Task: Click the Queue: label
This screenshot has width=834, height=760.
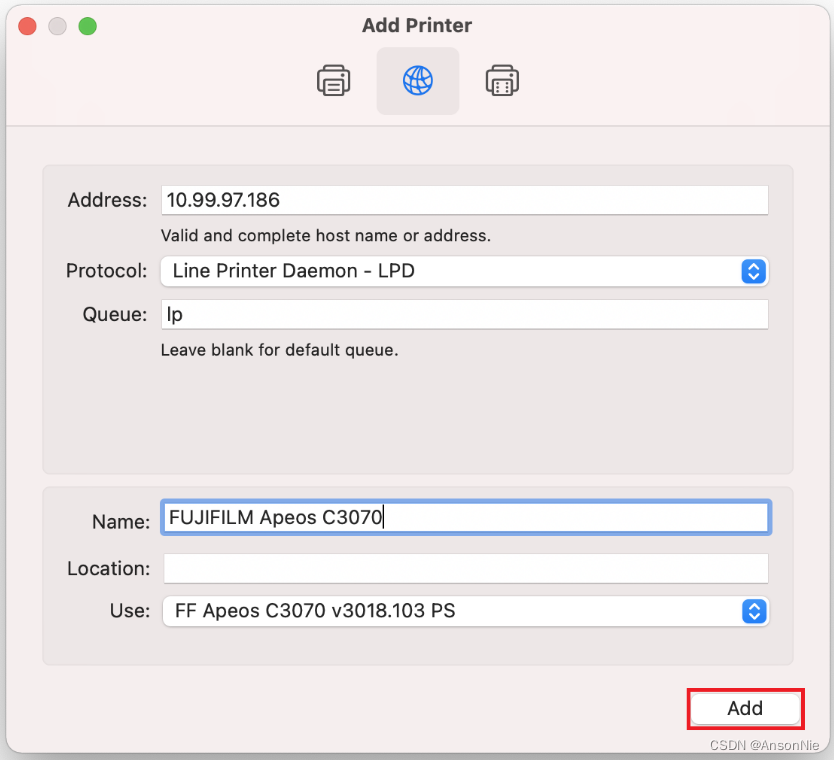Action: tap(114, 314)
